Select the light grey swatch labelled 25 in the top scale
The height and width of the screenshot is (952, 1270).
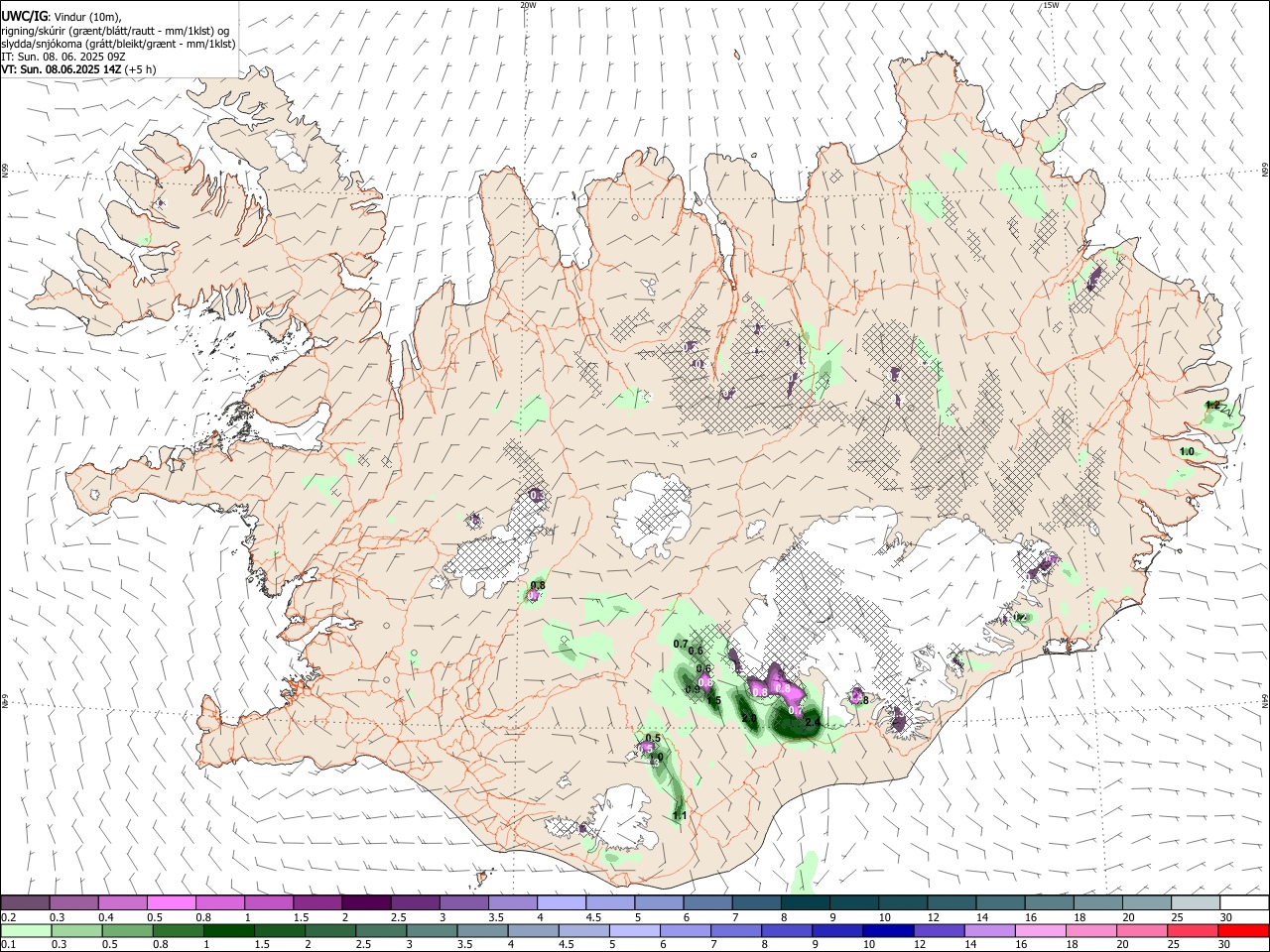(1196, 902)
